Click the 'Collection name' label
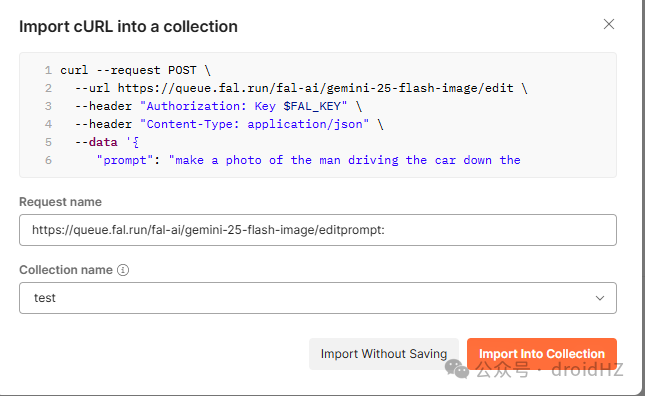 66,270
